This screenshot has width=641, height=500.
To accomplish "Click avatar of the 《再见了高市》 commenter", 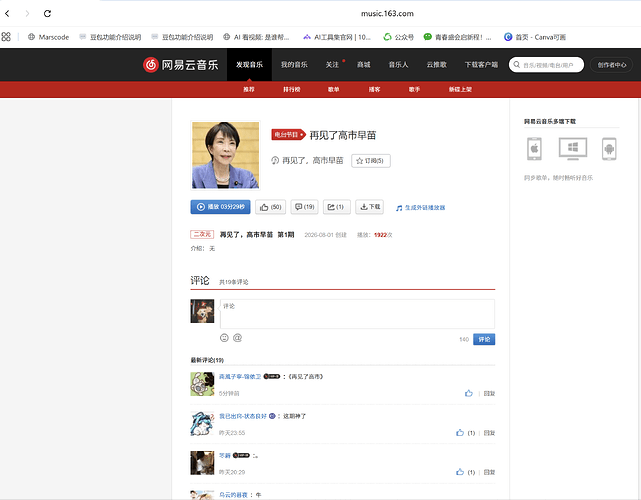I will point(202,384).
